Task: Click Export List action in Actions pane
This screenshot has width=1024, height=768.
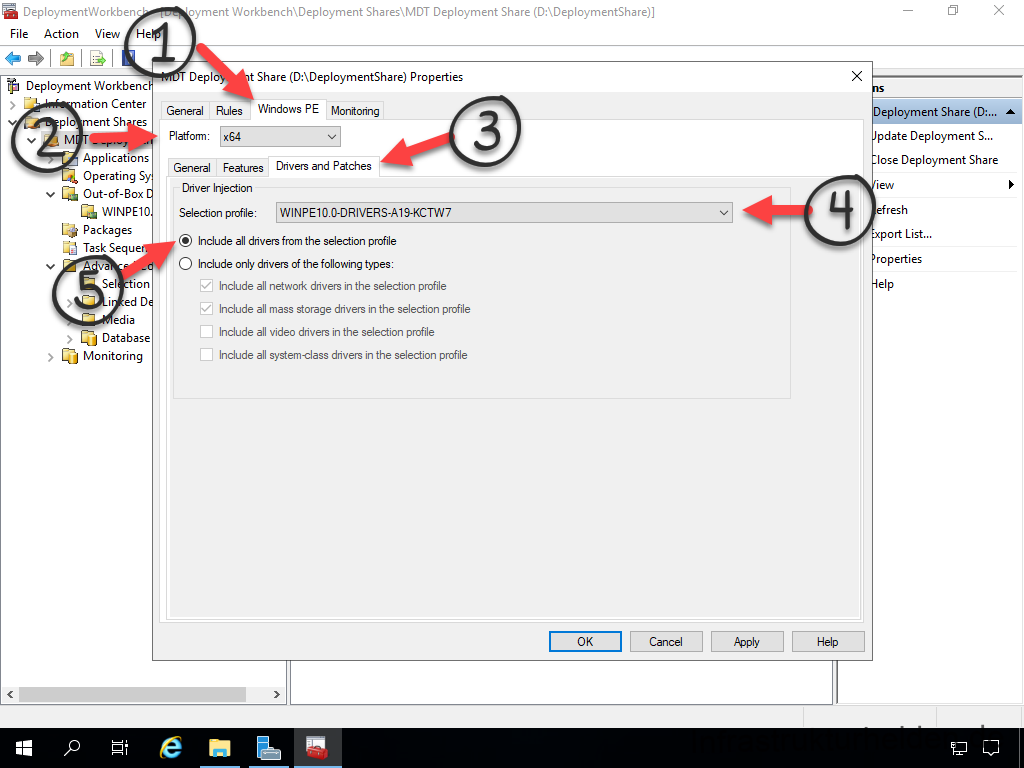Action: tap(902, 234)
